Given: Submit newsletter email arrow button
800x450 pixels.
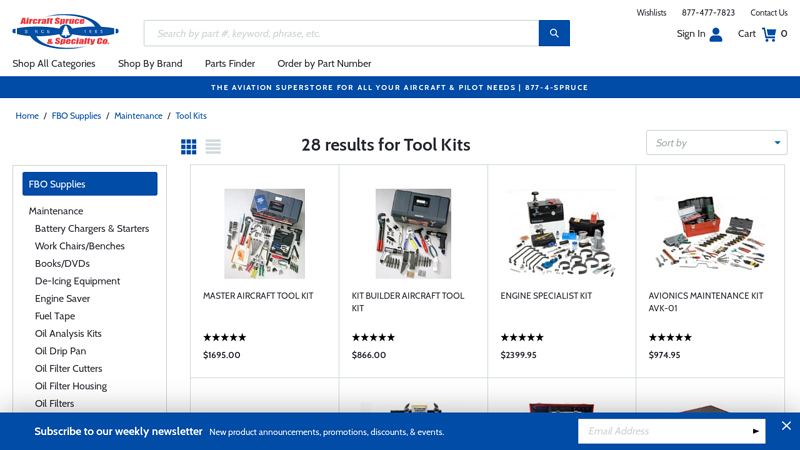Looking at the screenshot, I should coord(756,431).
